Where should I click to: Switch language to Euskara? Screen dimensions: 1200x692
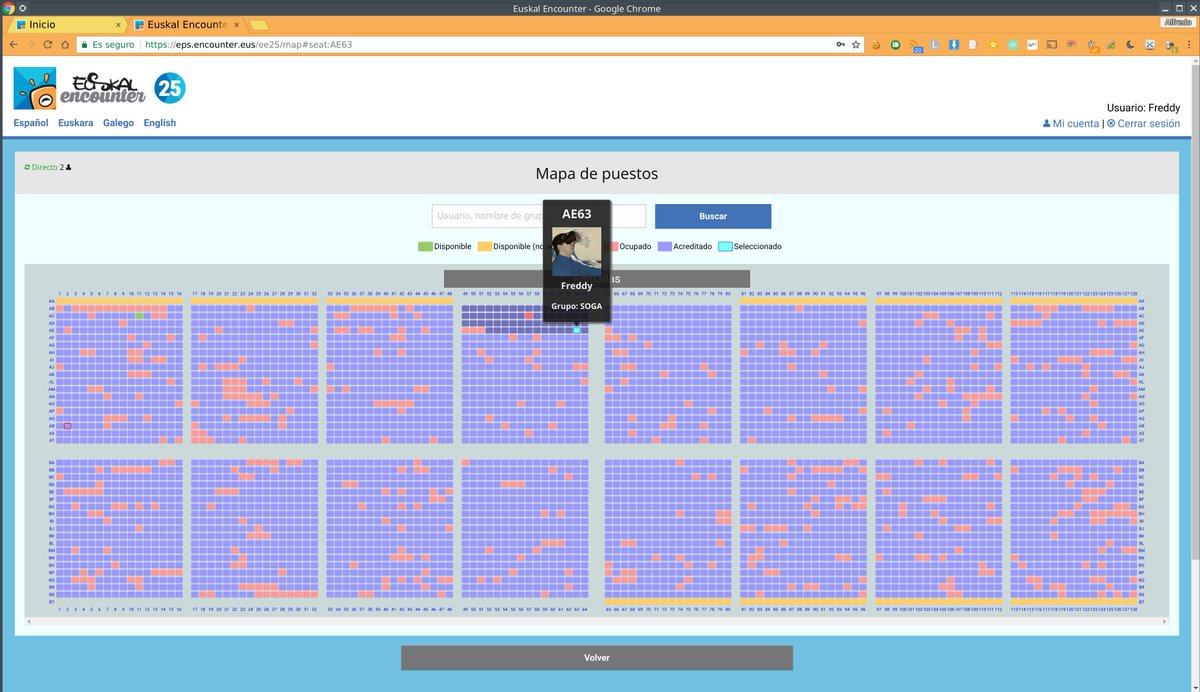pos(76,123)
